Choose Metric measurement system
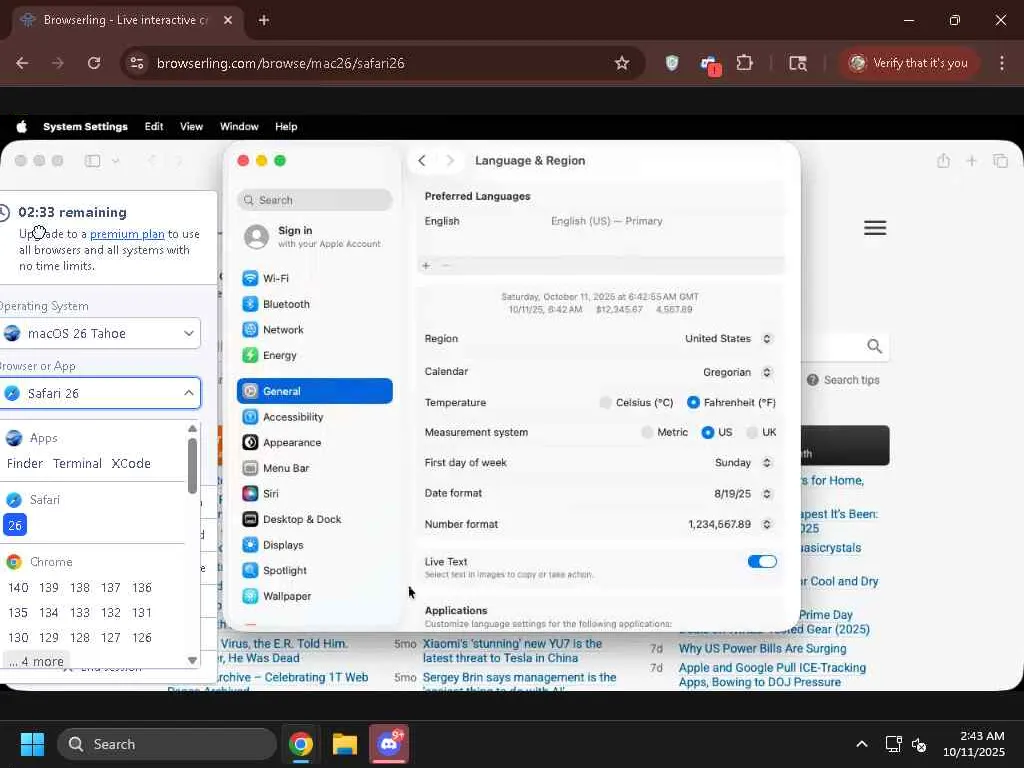 [647, 432]
